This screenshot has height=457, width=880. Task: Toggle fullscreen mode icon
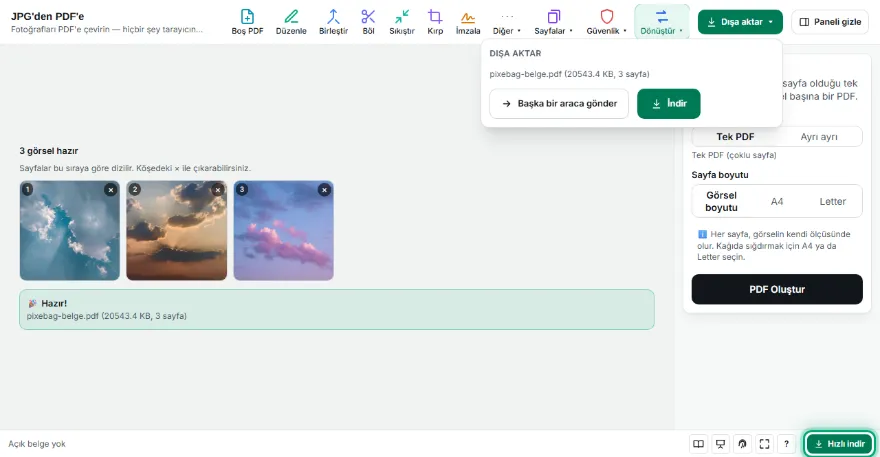tap(764, 444)
